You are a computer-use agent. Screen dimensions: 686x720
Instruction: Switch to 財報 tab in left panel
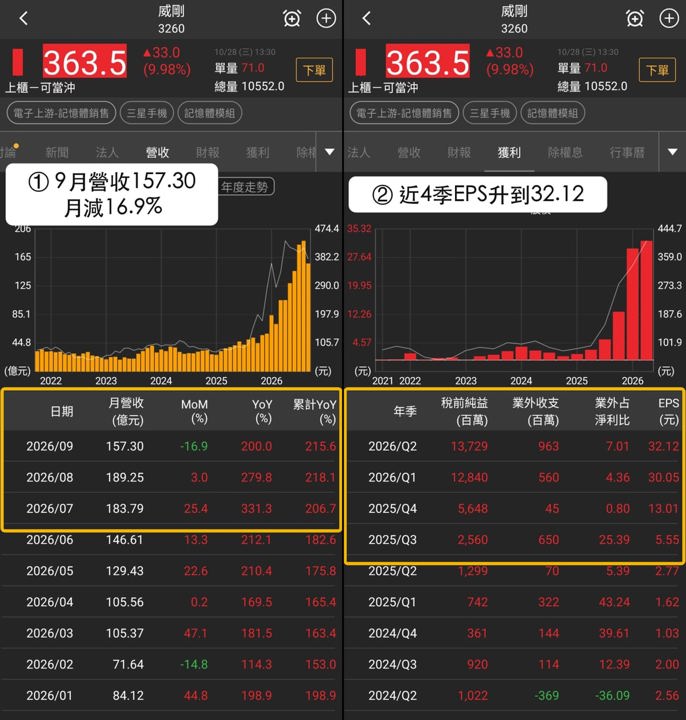[x=208, y=152]
